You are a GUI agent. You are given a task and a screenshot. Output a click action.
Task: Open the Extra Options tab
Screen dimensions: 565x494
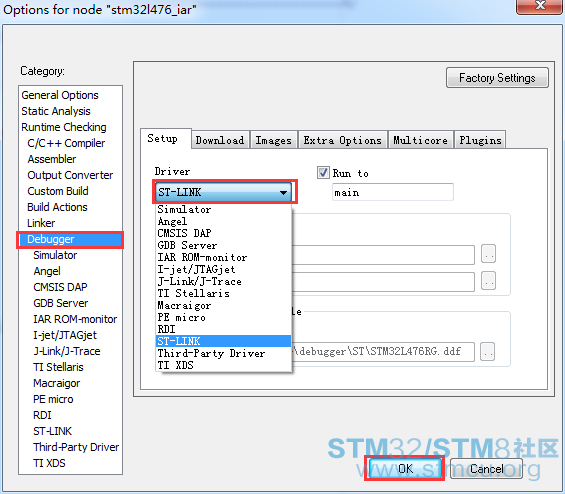343,140
